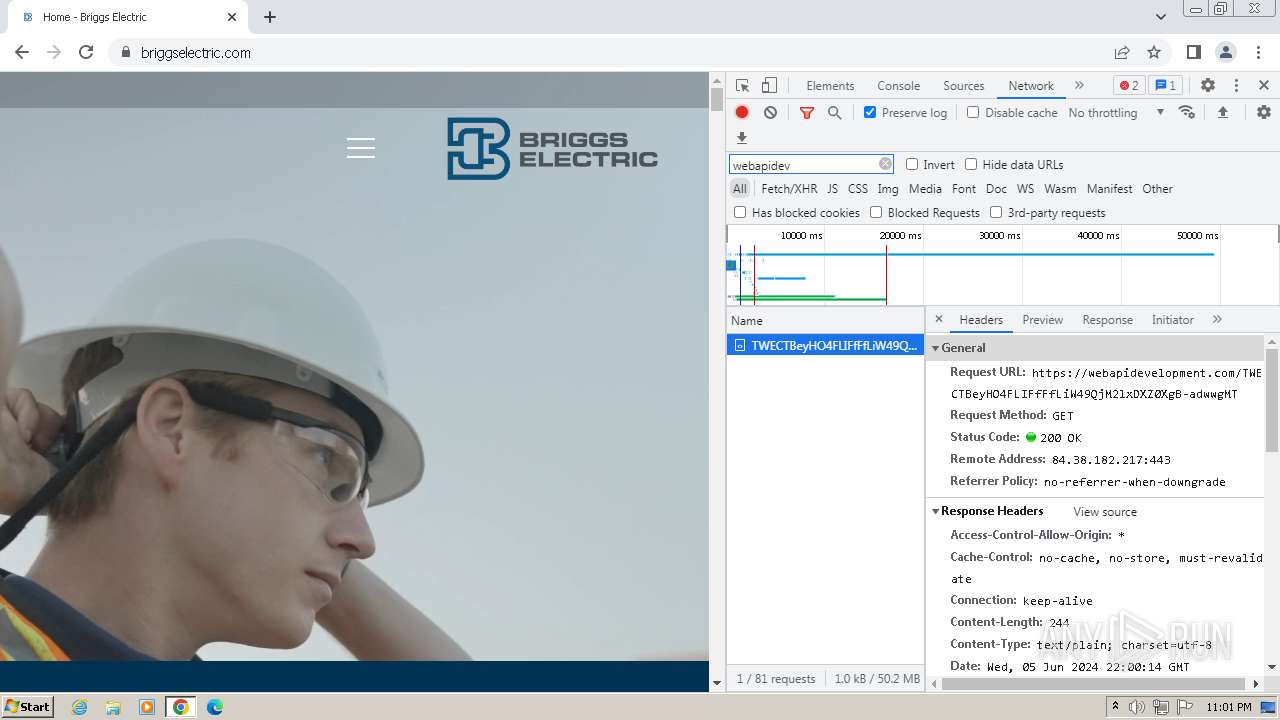Click the Briggs Electric logo

[552, 149]
